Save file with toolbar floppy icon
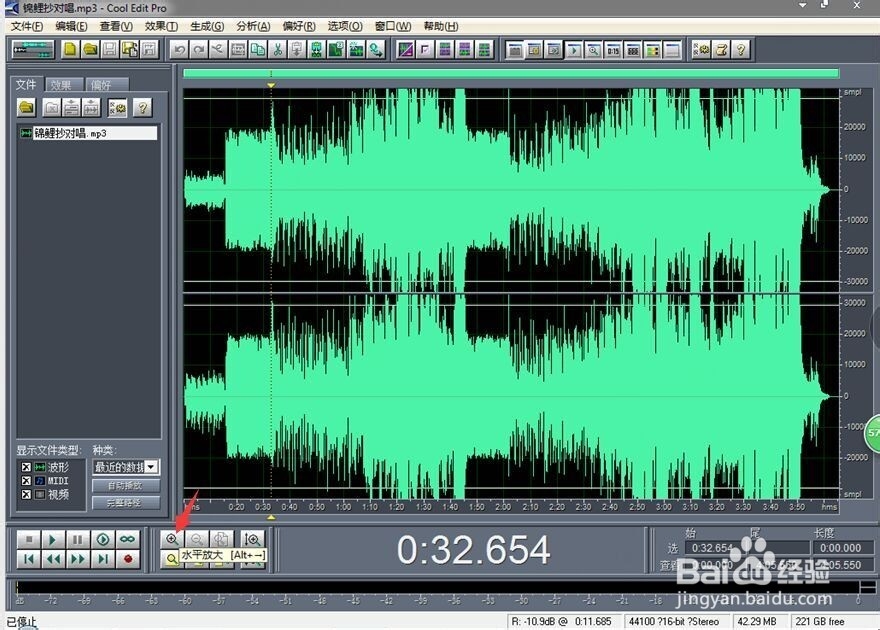Viewport: 880px width, 630px height. (x=109, y=50)
